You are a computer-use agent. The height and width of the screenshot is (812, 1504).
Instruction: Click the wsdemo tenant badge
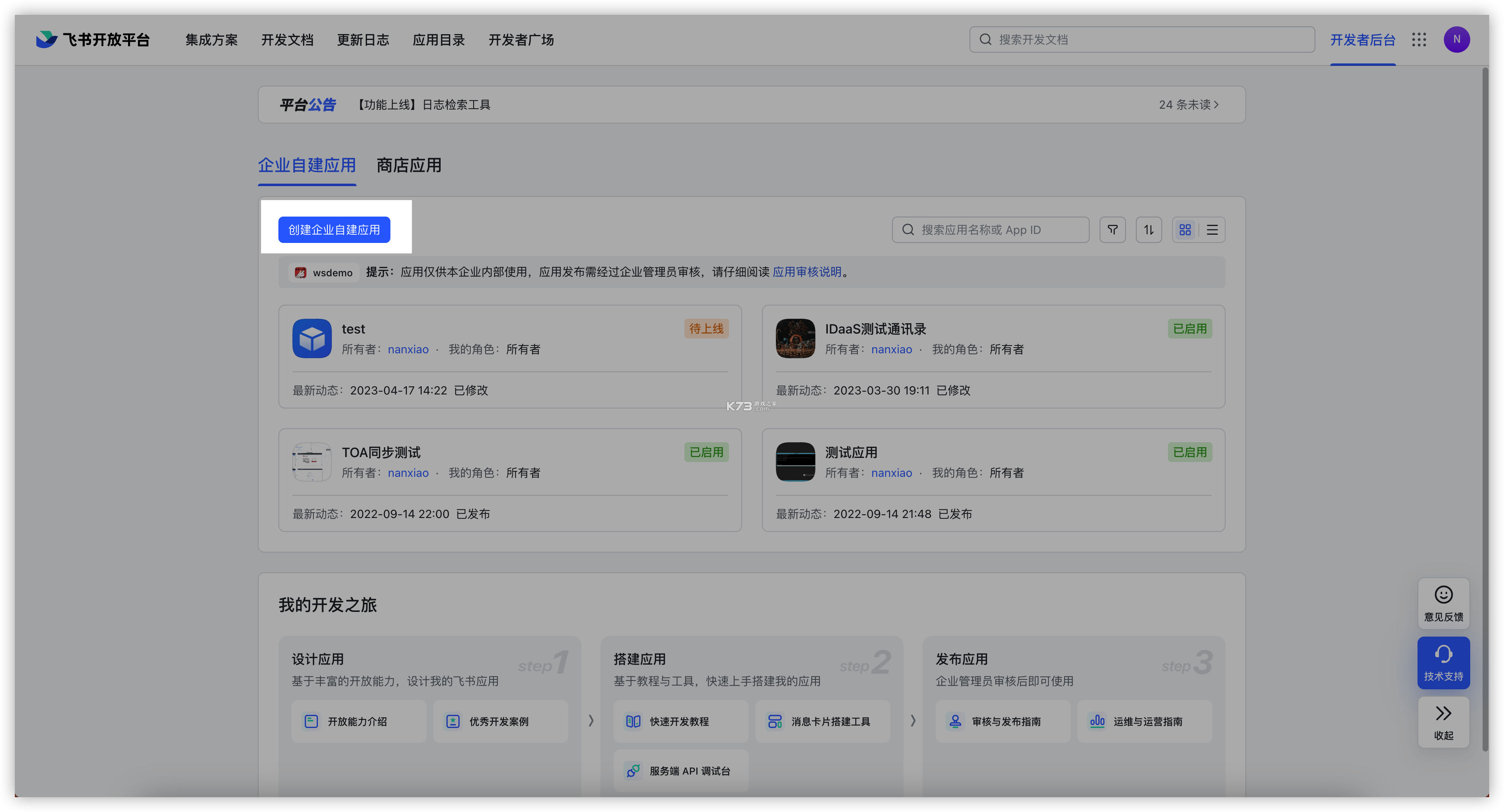tap(323, 273)
